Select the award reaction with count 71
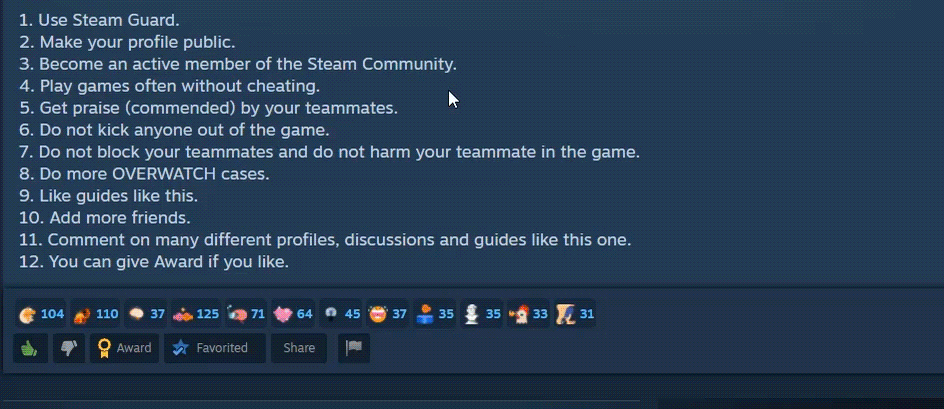Viewport: 944px width, 409px height. pos(246,314)
